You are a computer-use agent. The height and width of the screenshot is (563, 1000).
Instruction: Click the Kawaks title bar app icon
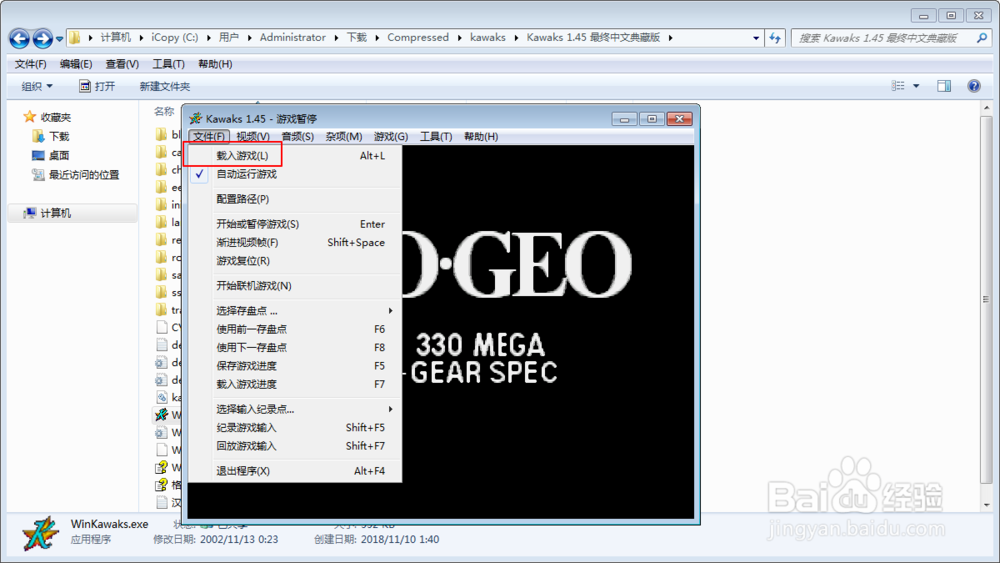[195, 119]
